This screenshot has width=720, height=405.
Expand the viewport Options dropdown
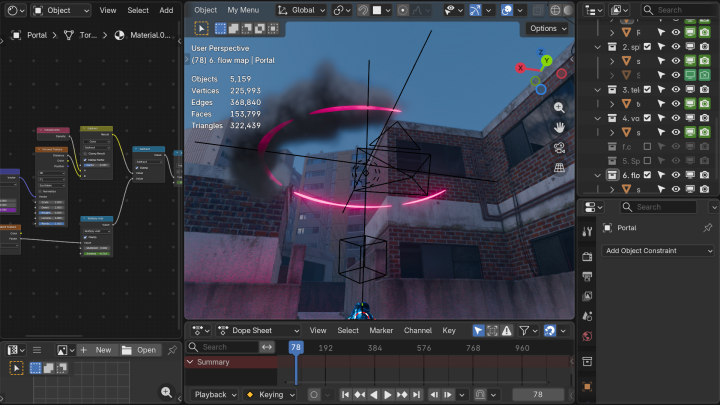pos(548,28)
